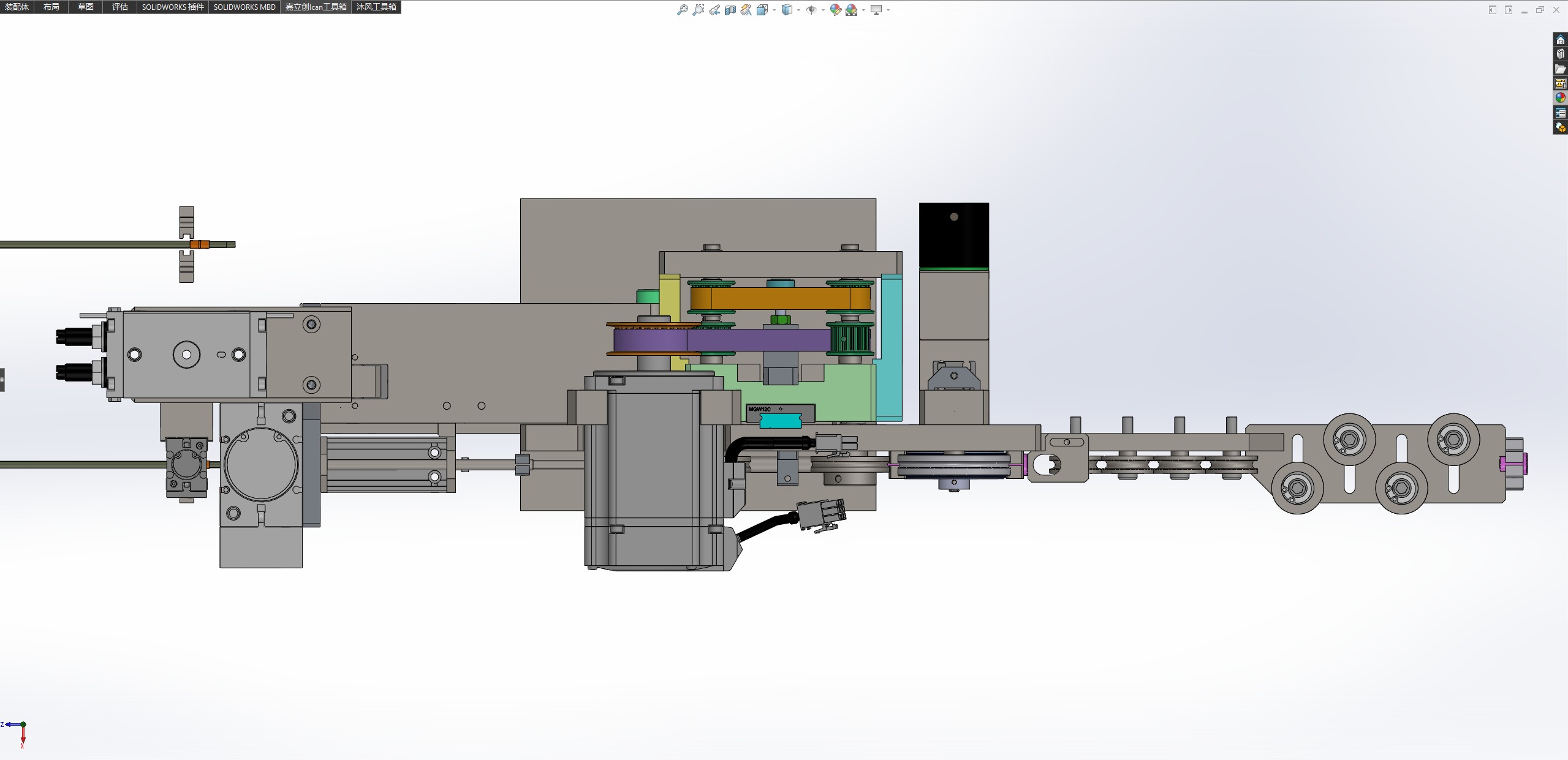Click the 评估 tab
The height and width of the screenshot is (760, 1568).
click(x=120, y=7)
